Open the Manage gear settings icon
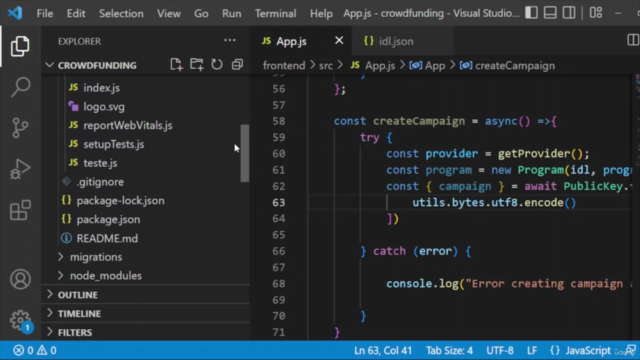The image size is (640, 360). [20, 320]
